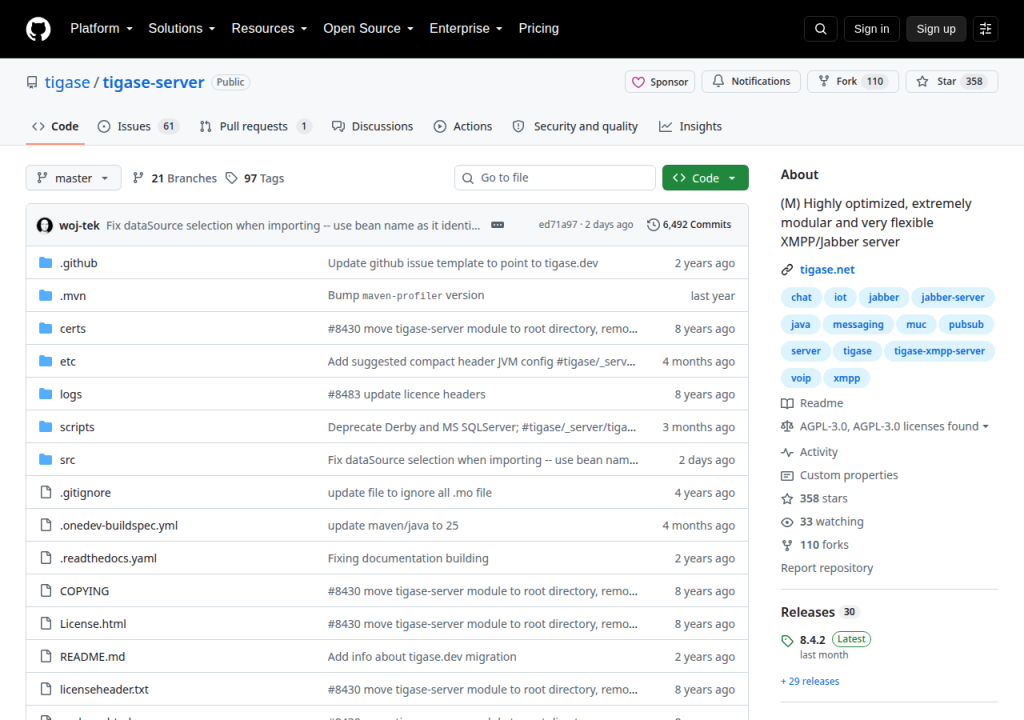Expand the green Code dropdown button
The width and height of the screenshot is (1024, 720).
[x=705, y=178]
